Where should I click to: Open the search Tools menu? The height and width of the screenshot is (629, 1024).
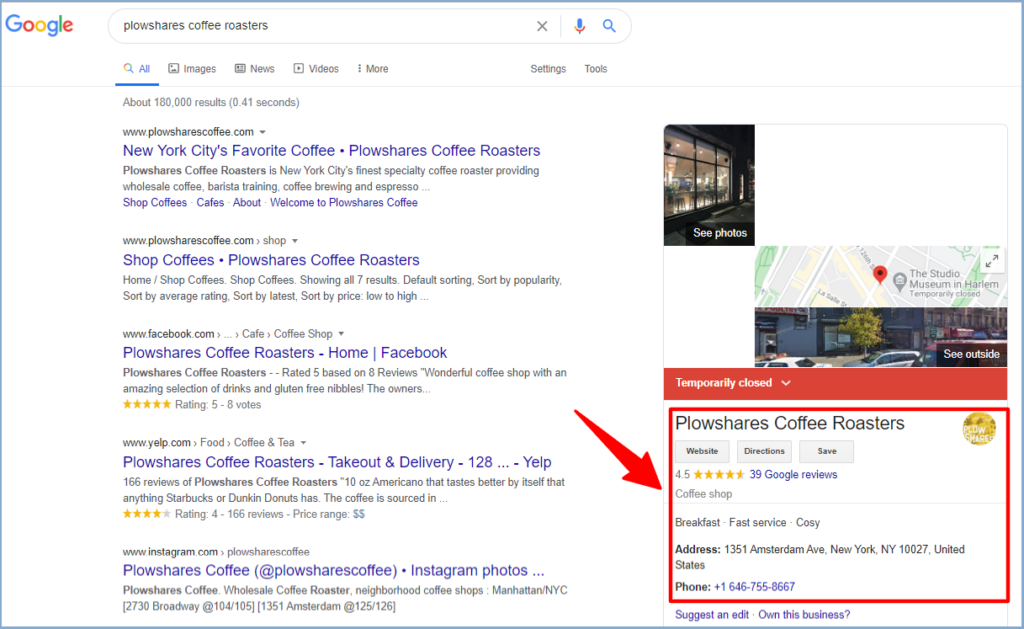coord(596,69)
